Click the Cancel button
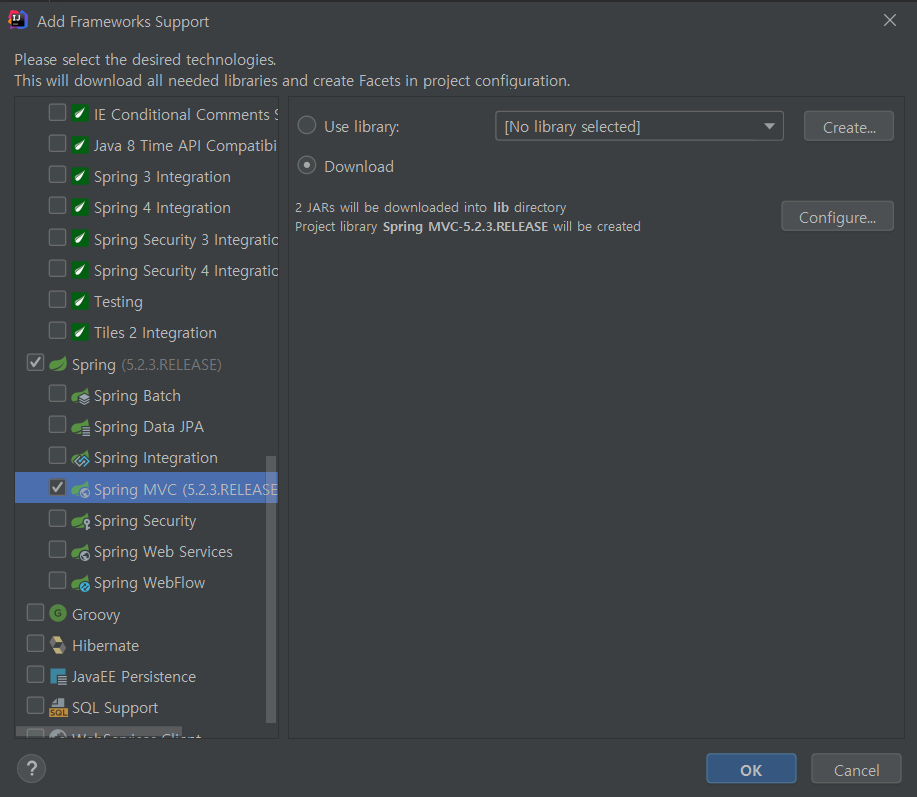This screenshot has height=797, width=917. [x=856, y=769]
